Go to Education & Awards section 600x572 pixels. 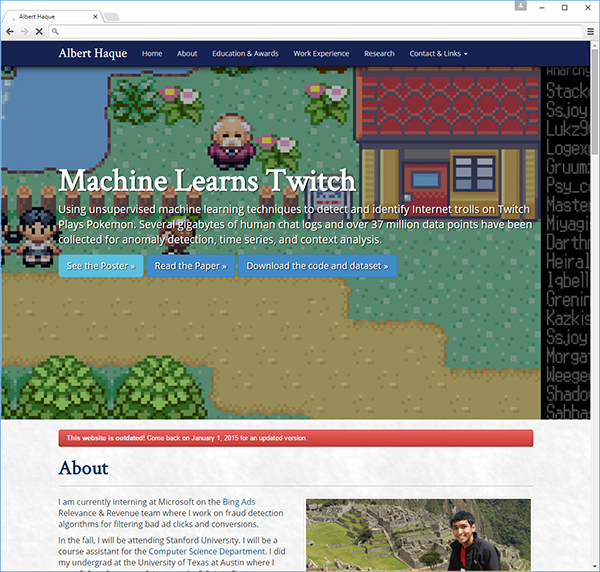245,54
